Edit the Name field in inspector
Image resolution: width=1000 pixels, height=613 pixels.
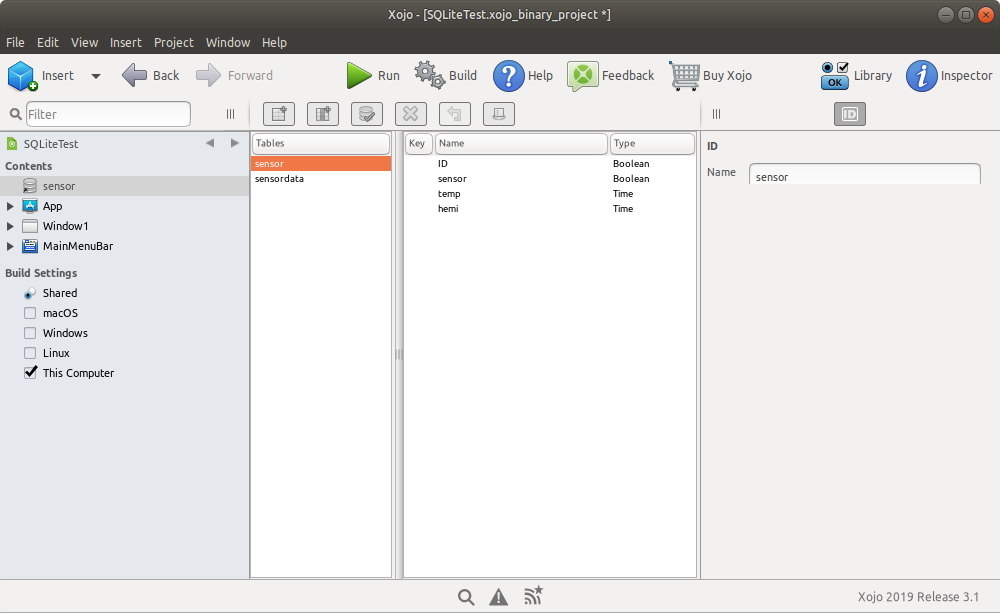click(865, 174)
